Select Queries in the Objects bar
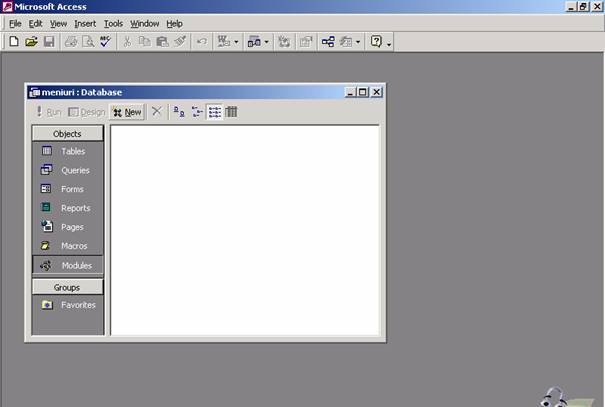 pyautogui.click(x=68, y=170)
